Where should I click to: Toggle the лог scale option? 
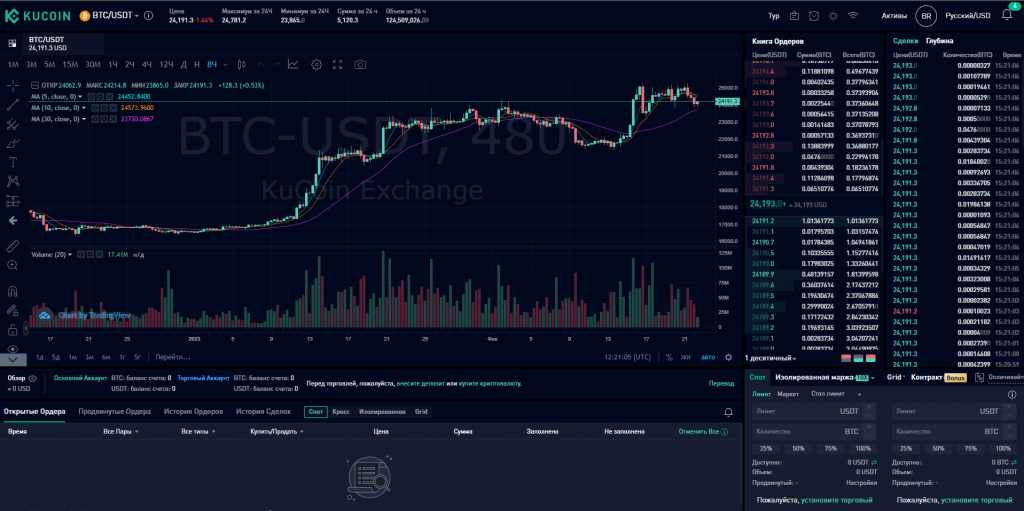click(x=686, y=357)
